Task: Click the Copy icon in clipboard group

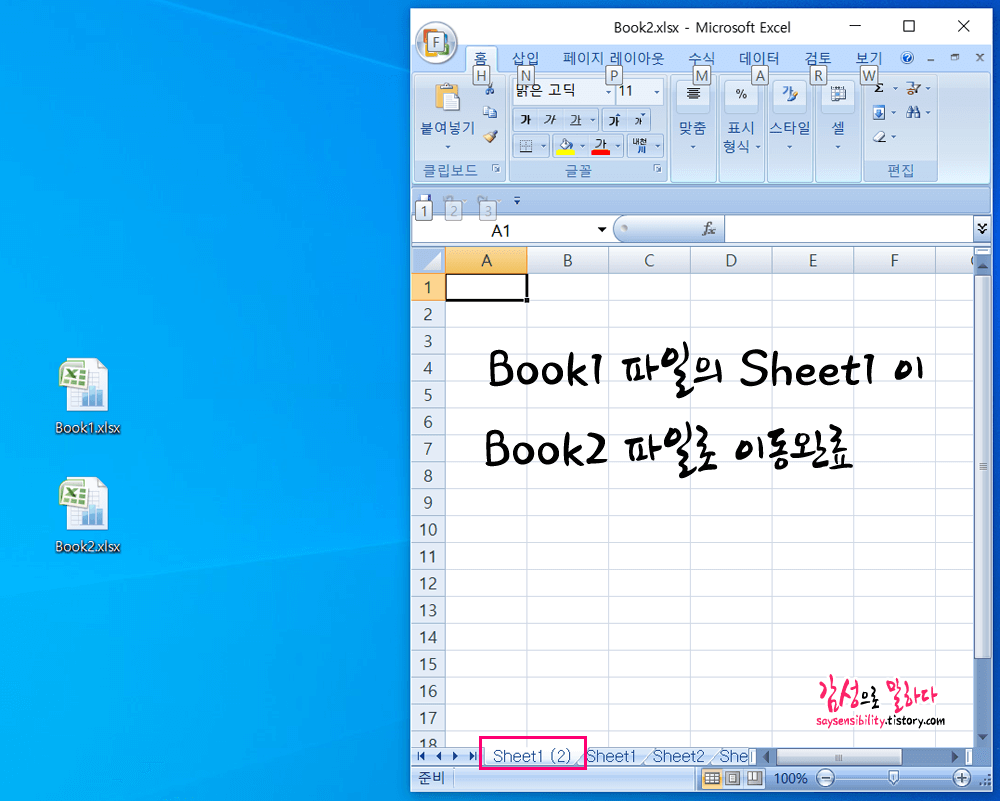Action: point(490,112)
